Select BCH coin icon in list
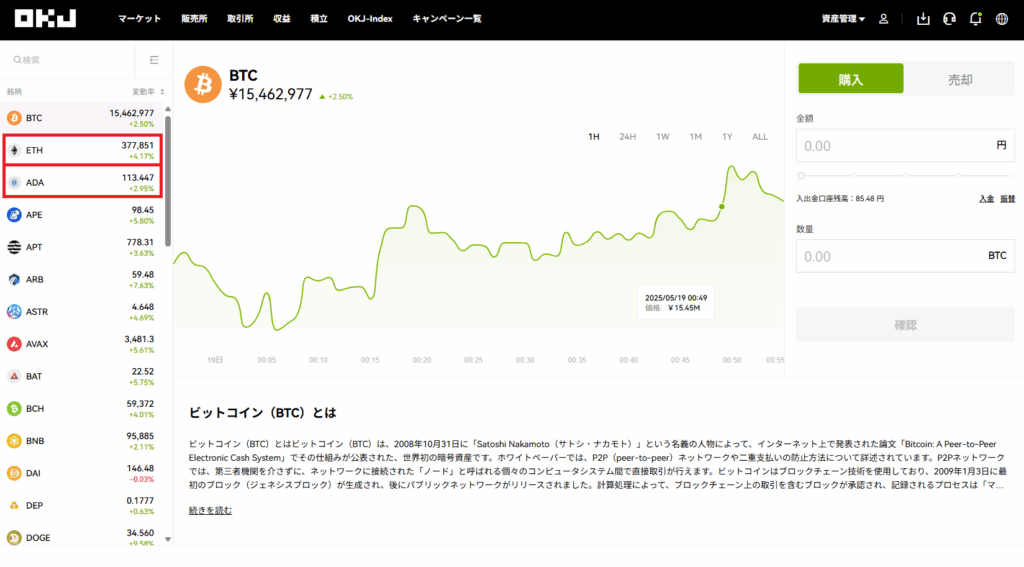This screenshot has height=567, width=1024. [14, 408]
